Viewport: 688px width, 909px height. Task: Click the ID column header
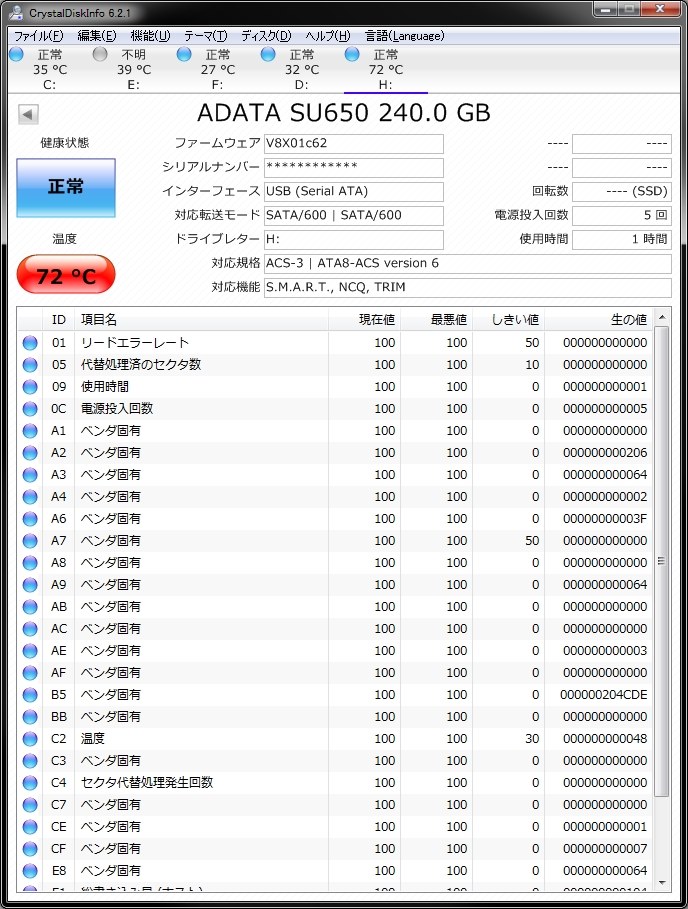[x=59, y=319]
